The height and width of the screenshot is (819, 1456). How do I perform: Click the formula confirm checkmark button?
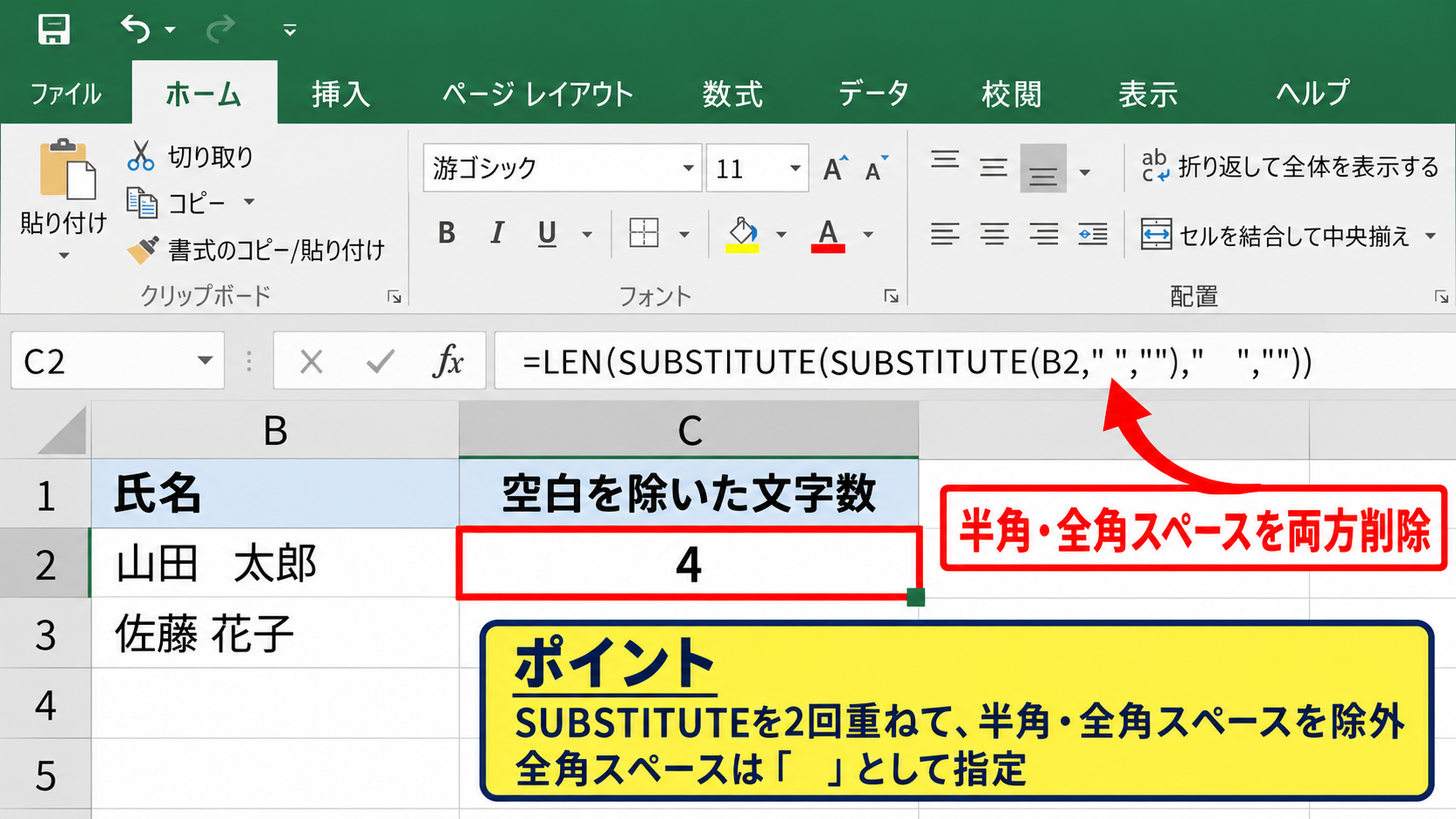click(381, 361)
